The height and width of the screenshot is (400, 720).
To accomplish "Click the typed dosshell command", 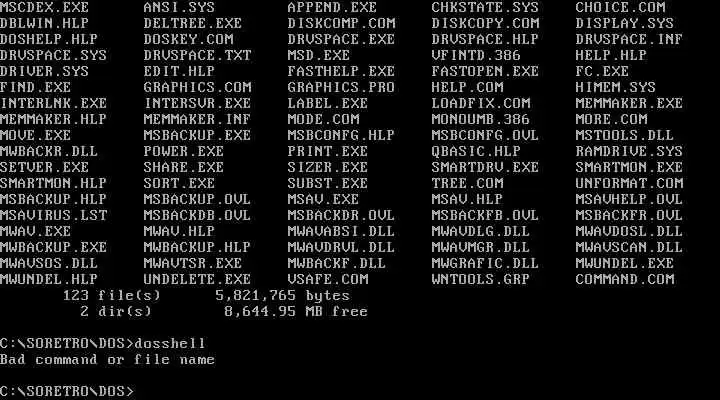I will (170, 344).
